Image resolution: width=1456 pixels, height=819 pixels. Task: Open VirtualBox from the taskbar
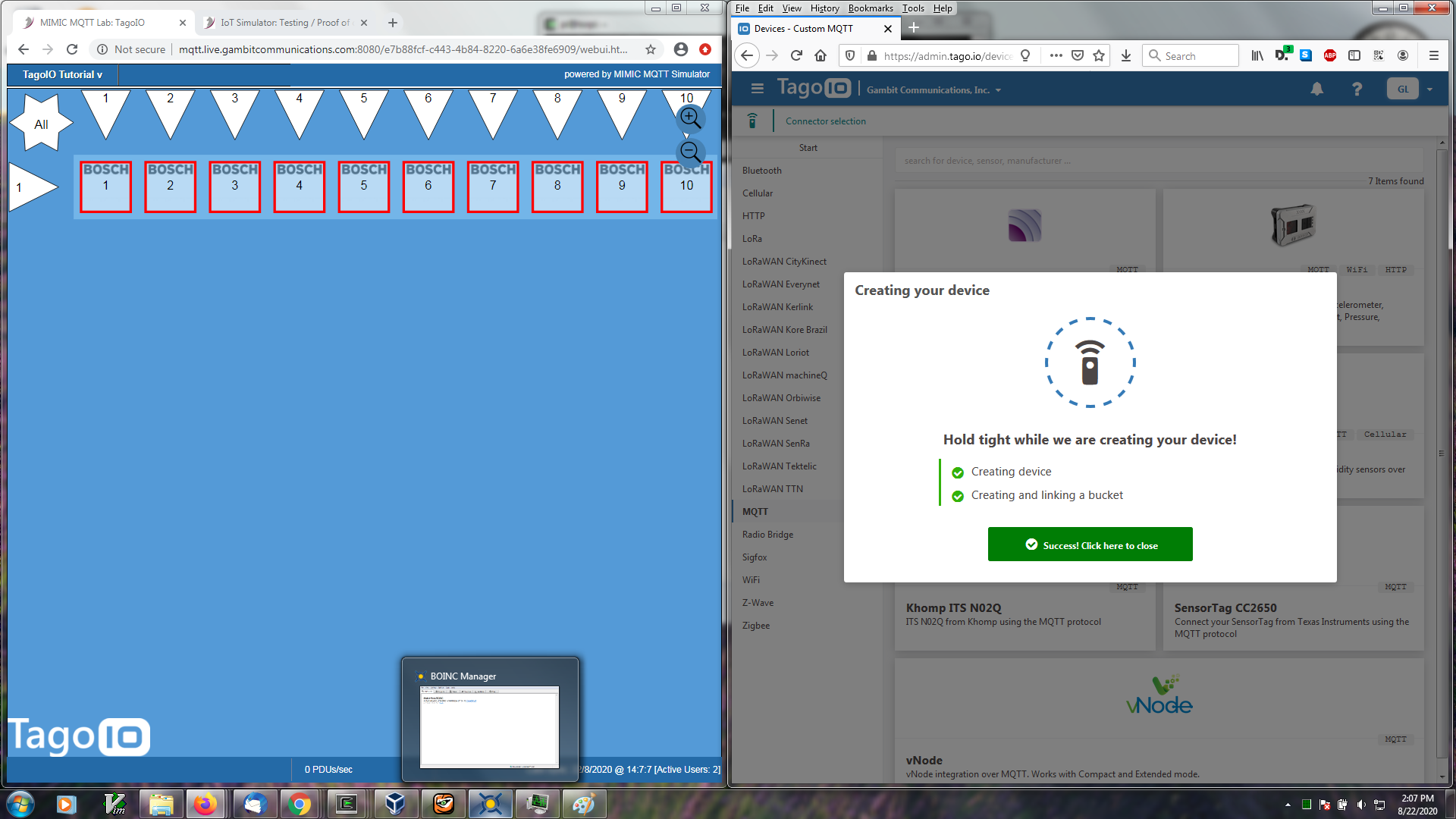(x=395, y=804)
